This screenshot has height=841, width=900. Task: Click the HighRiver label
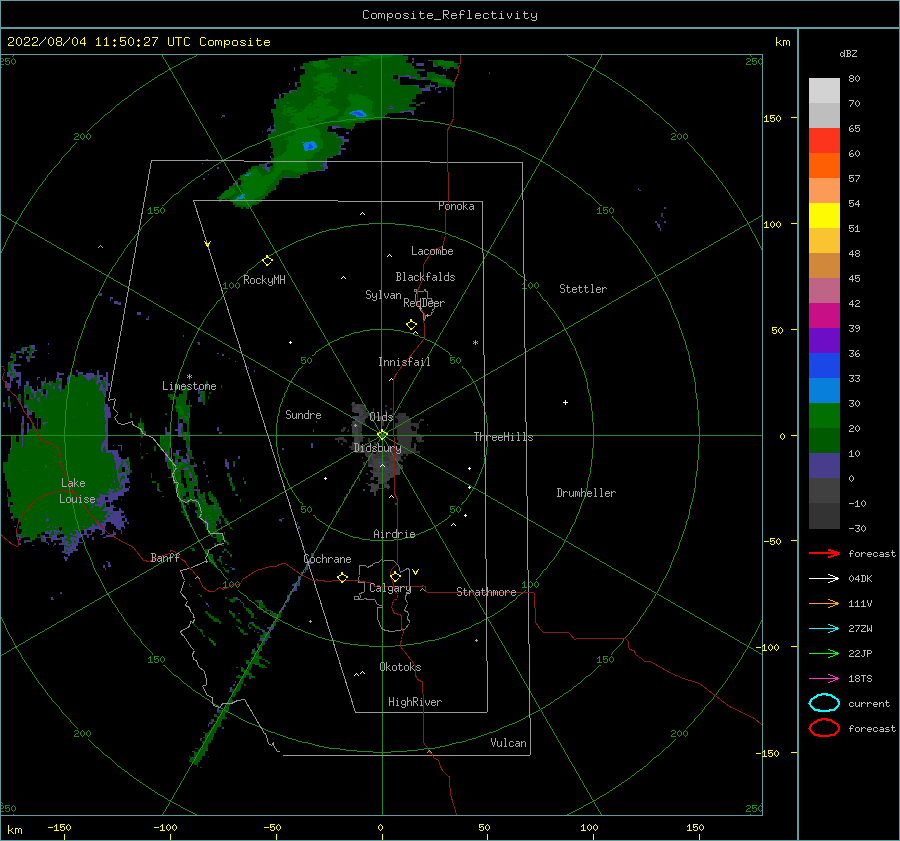(x=415, y=702)
